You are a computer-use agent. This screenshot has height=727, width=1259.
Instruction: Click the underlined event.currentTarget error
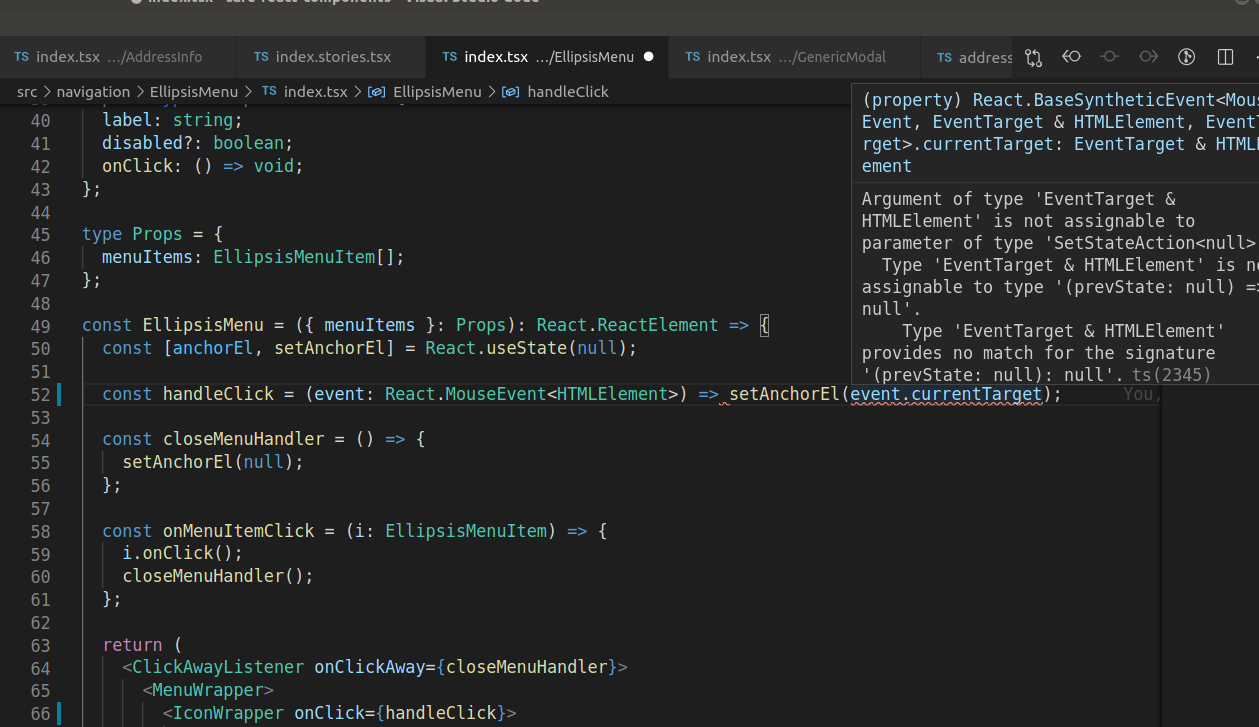tap(946, 394)
